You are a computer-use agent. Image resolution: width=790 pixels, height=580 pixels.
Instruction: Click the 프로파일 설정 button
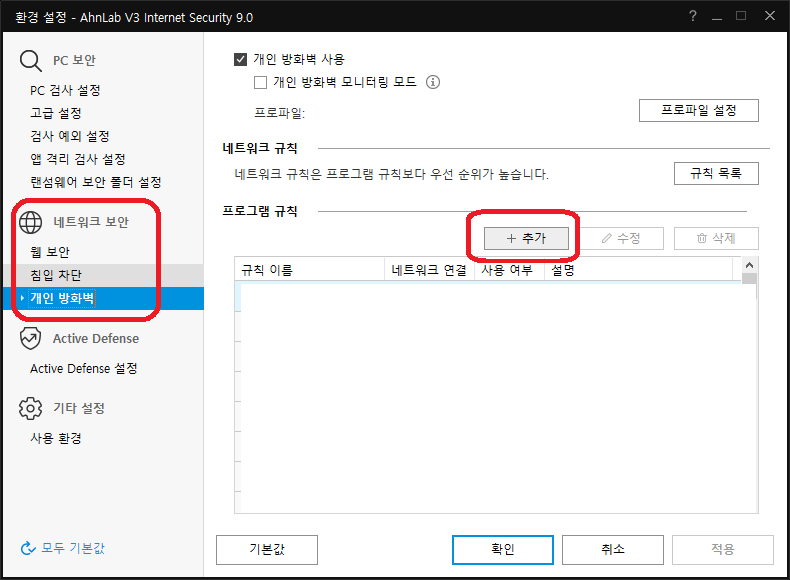point(698,110)
